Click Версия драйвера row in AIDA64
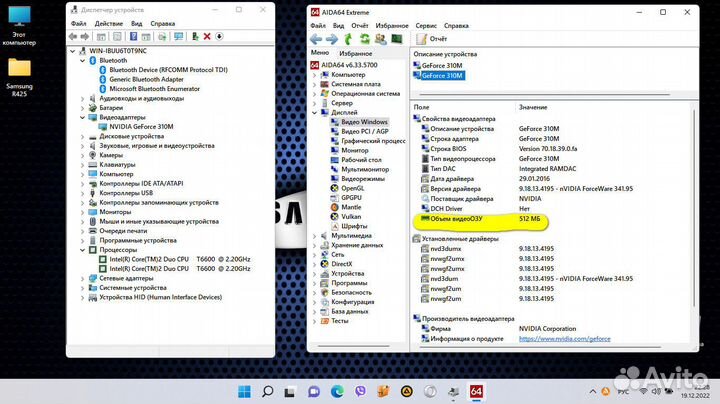720x404 pixels. 527,189
